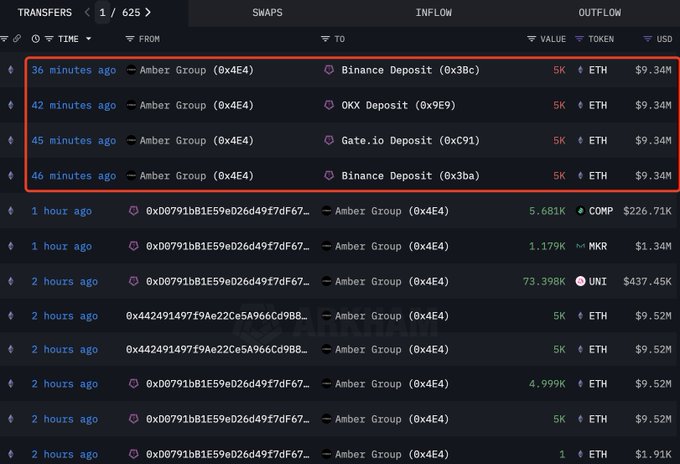Click the Binance Deposit (0x3ba) shield icon
The width and height of the screenshot is (680, 464).
tap(329, 175)
